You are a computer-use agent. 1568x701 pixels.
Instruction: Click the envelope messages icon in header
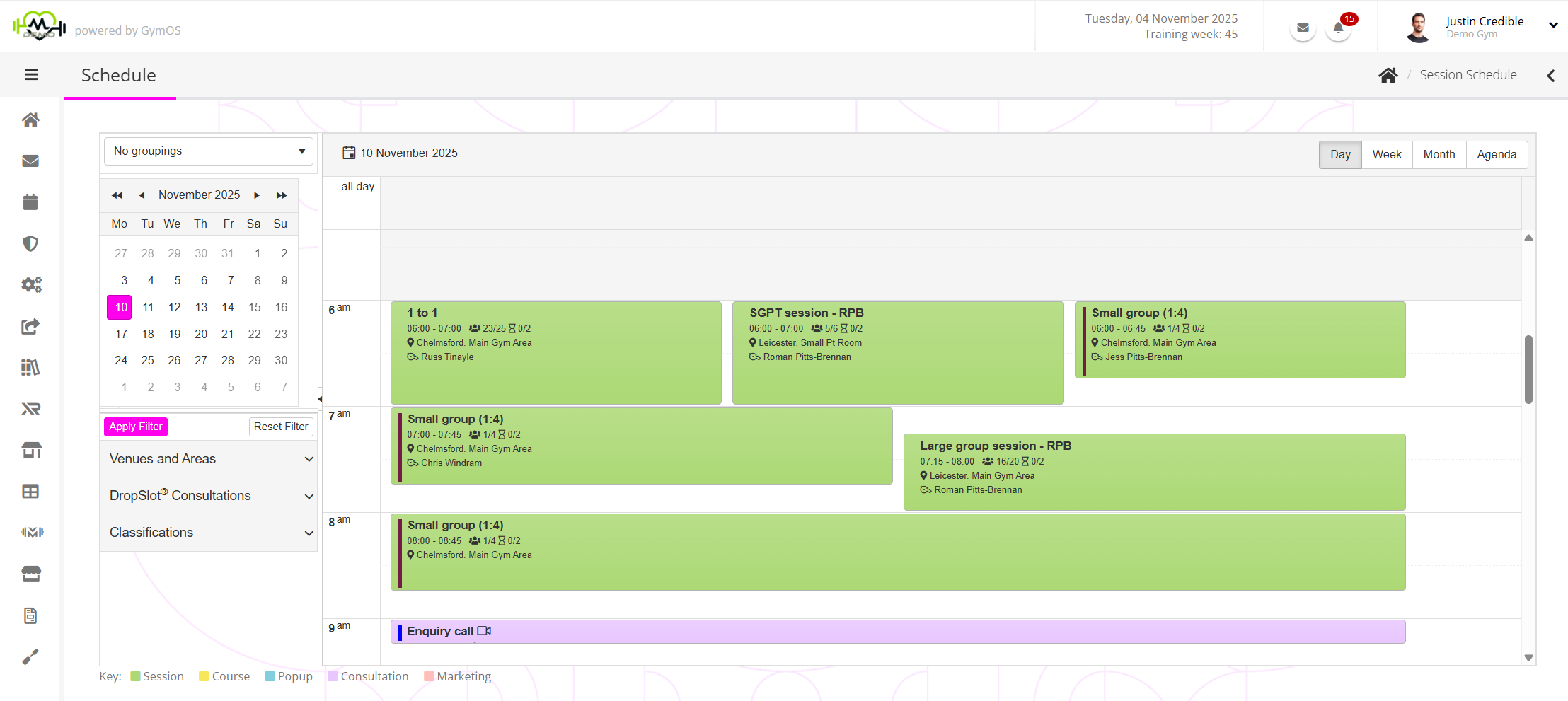(x=1303, y=28)
